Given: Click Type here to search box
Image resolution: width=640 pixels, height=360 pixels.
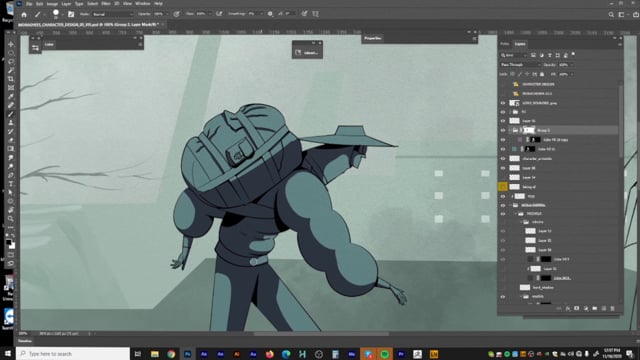Looking at the screenshot, I should (73, 354).
